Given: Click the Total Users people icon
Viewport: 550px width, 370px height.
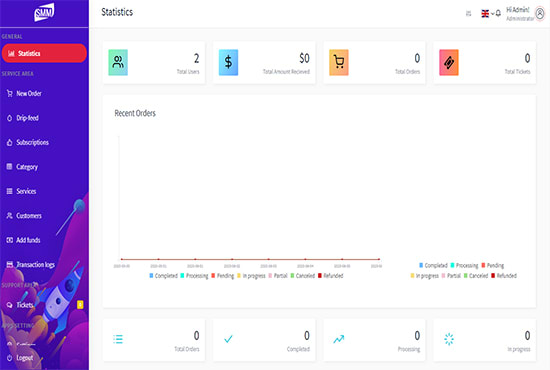Looking at the screenshot, I should point(118,62).
